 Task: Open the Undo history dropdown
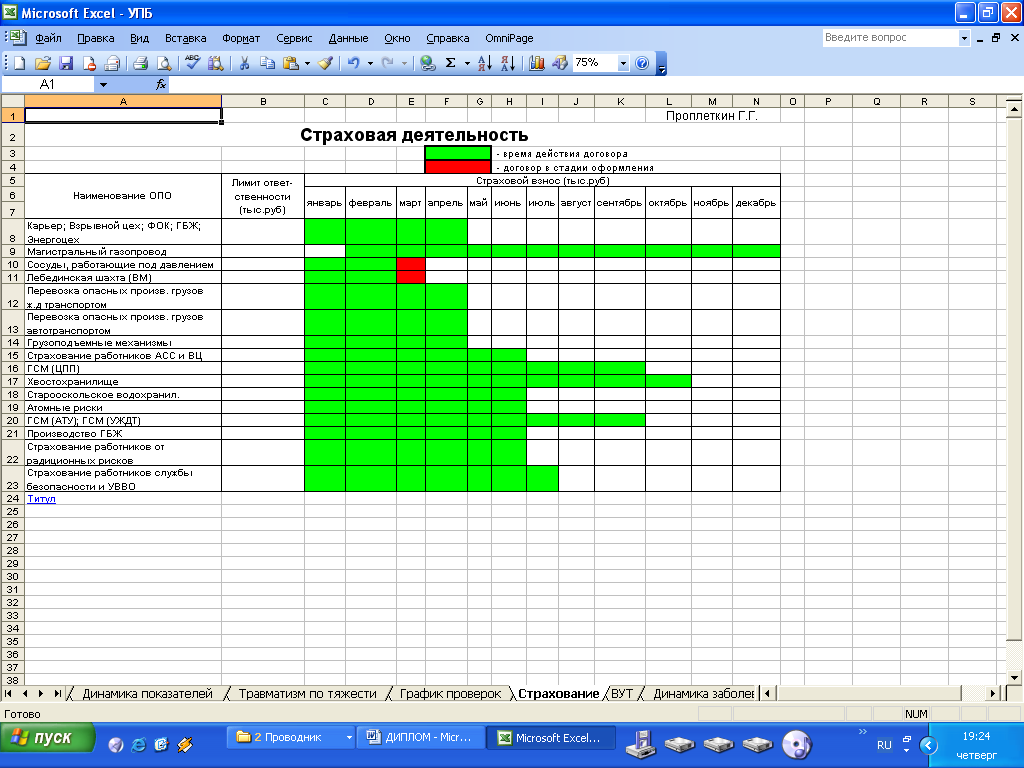(370, 63)
